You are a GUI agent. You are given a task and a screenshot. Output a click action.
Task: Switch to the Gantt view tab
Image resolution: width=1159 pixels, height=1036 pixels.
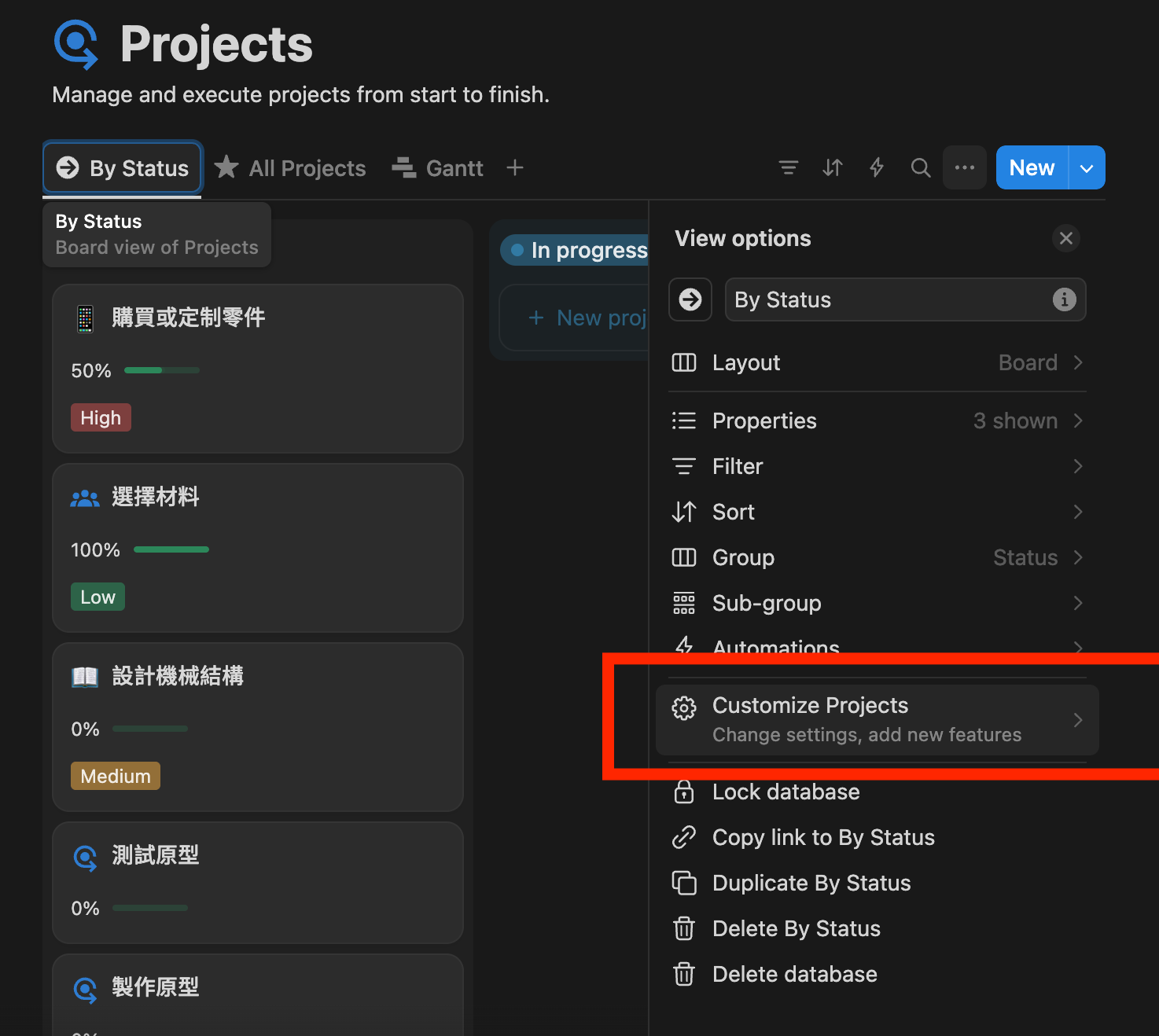[437, 168]
